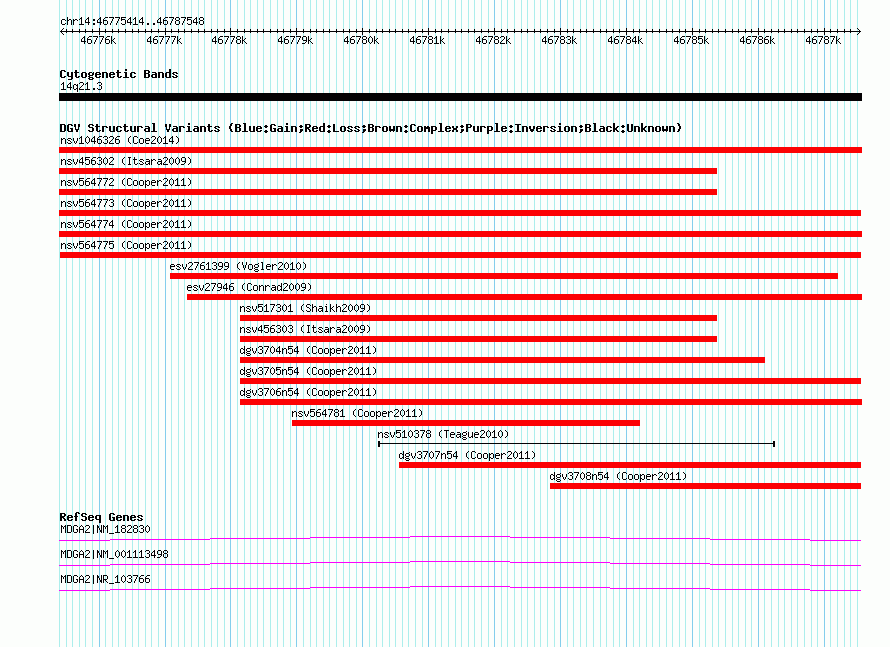Click the 46776k ruler mark
The width and height of the screenshot is (890, 647).
pyautogui.click(x=98, y=40)
